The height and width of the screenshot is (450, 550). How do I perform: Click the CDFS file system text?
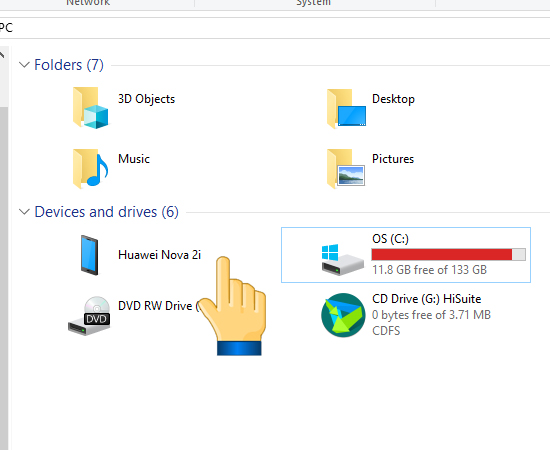(386, 331)
